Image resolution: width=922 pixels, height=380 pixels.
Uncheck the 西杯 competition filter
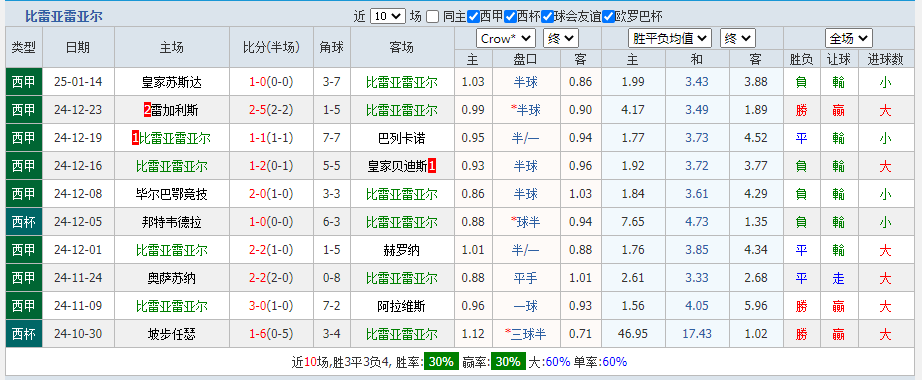coord(510,16)
